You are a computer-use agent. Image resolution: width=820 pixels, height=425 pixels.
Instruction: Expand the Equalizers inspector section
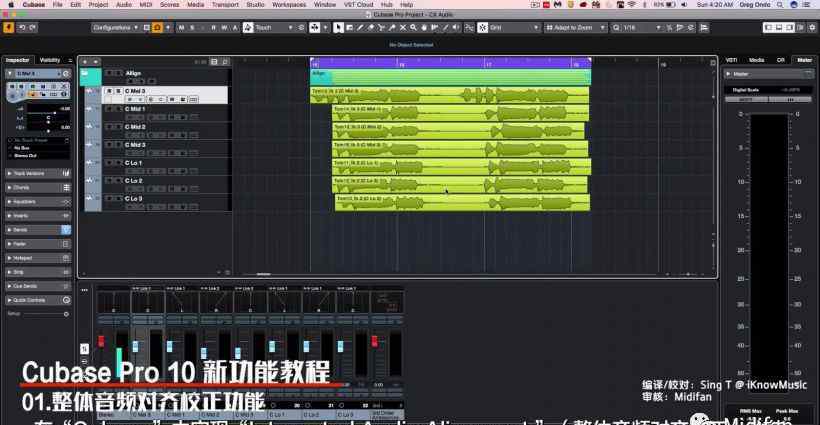click(x=9, y=202)
